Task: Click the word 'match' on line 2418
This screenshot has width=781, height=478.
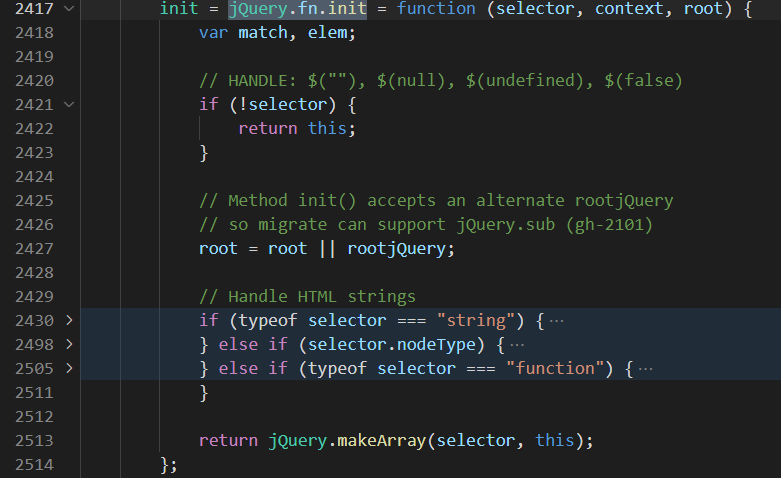Action: tap(262, 33)
